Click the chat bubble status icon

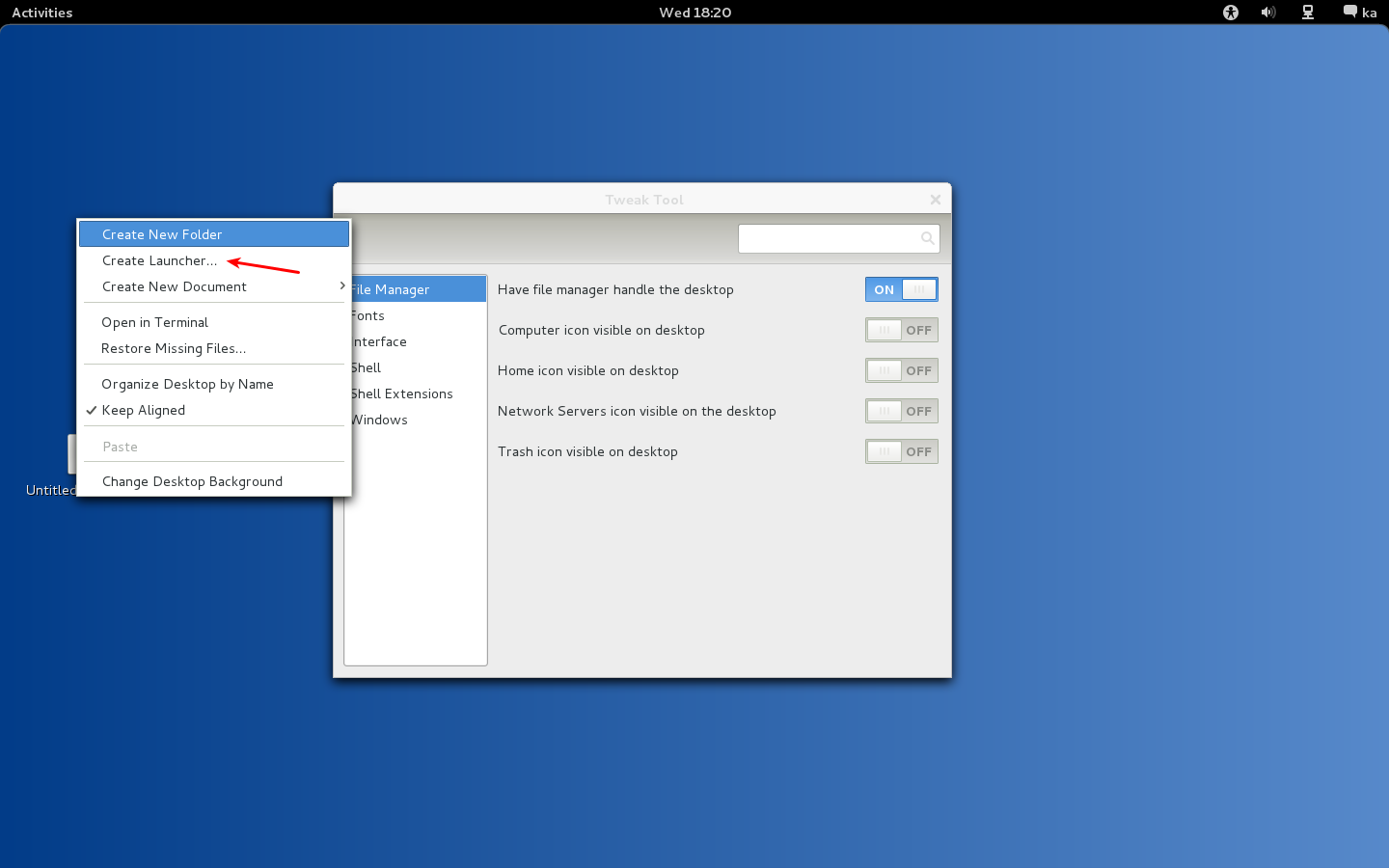pyautogui.click(x=1349, y=12)
